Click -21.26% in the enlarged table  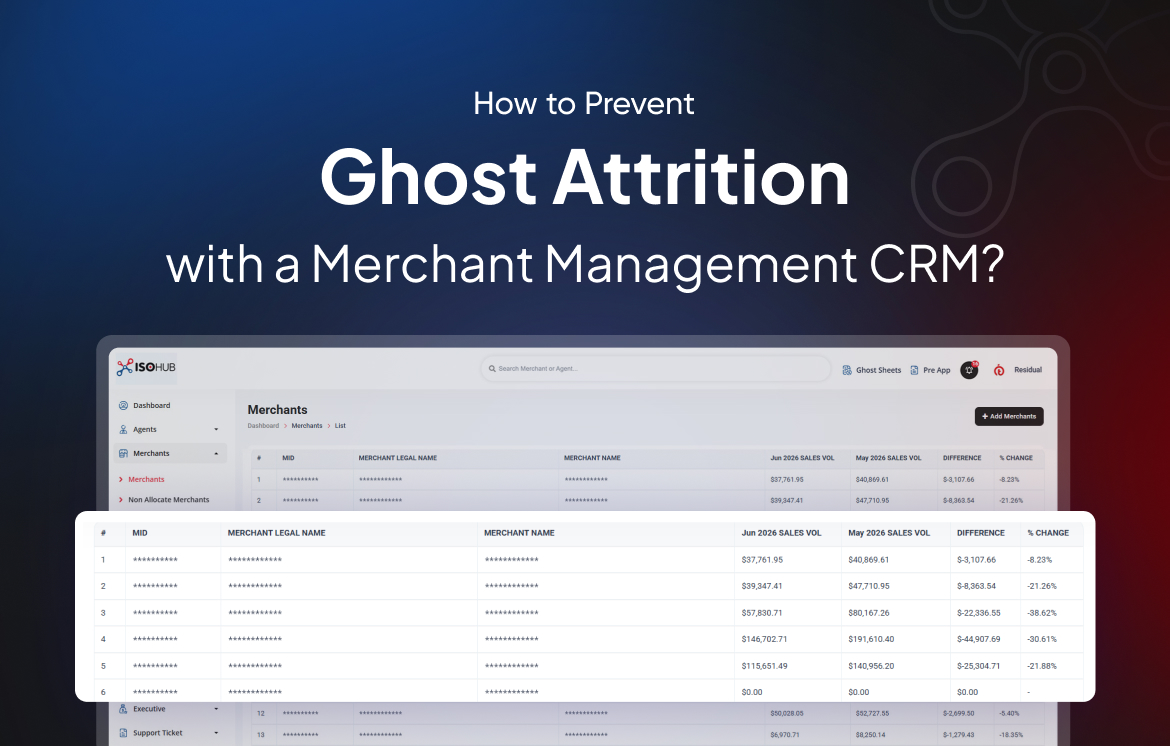(x=1042, y=586)
